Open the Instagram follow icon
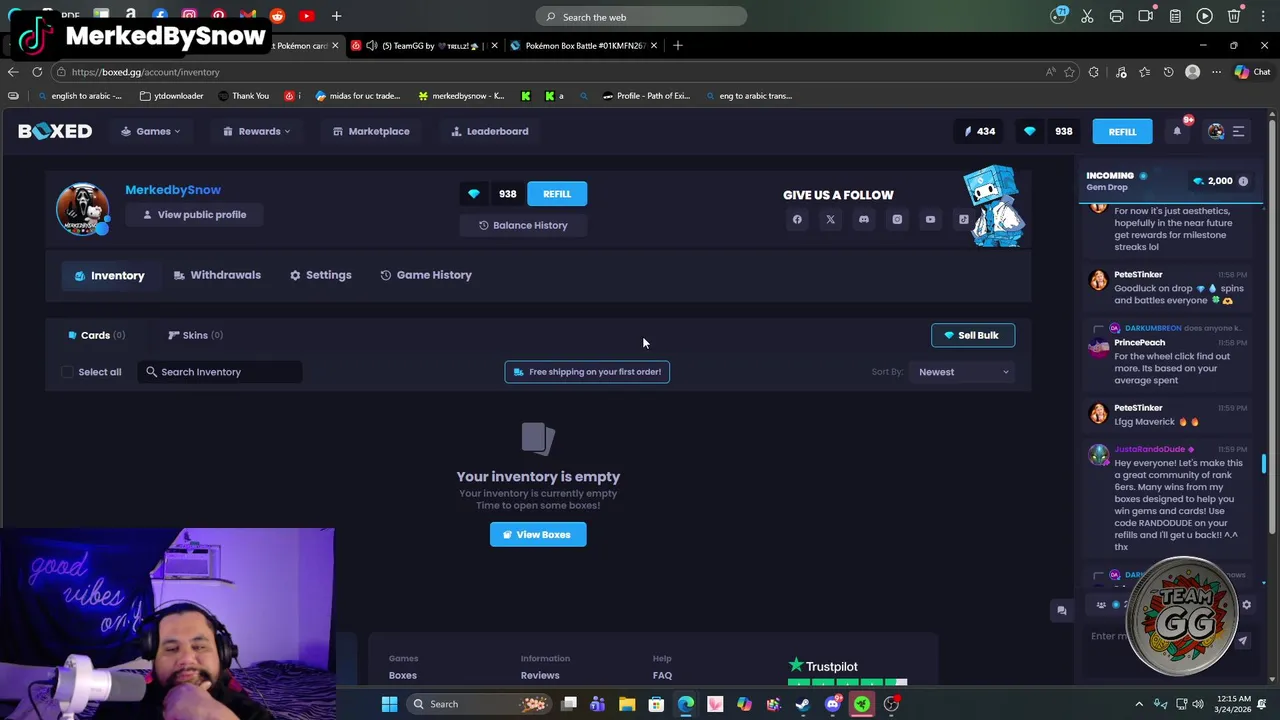This screenshot has height=720, width=1280. (x=897, y=219)
